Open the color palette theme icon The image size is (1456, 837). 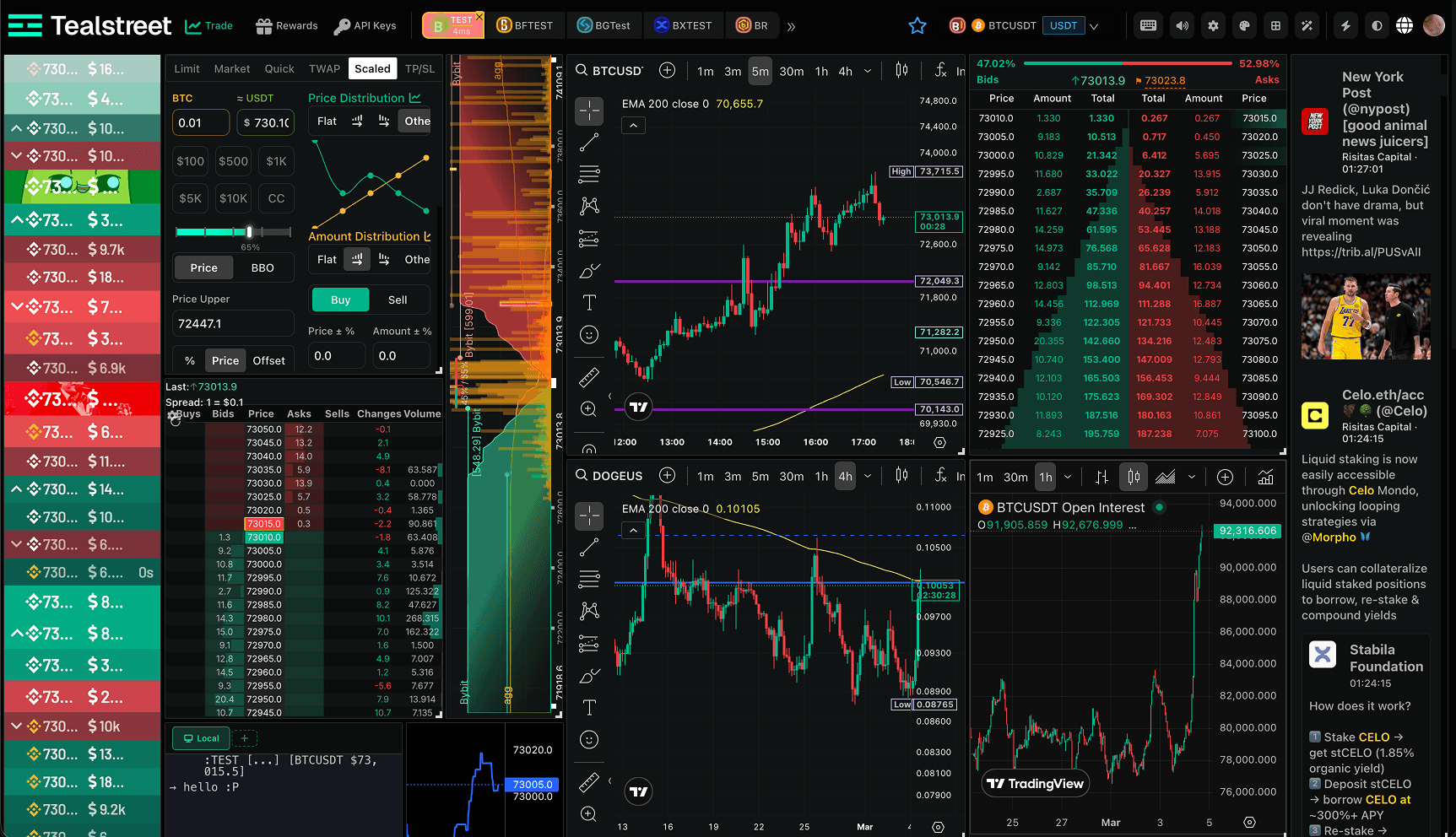(1244, 25)
